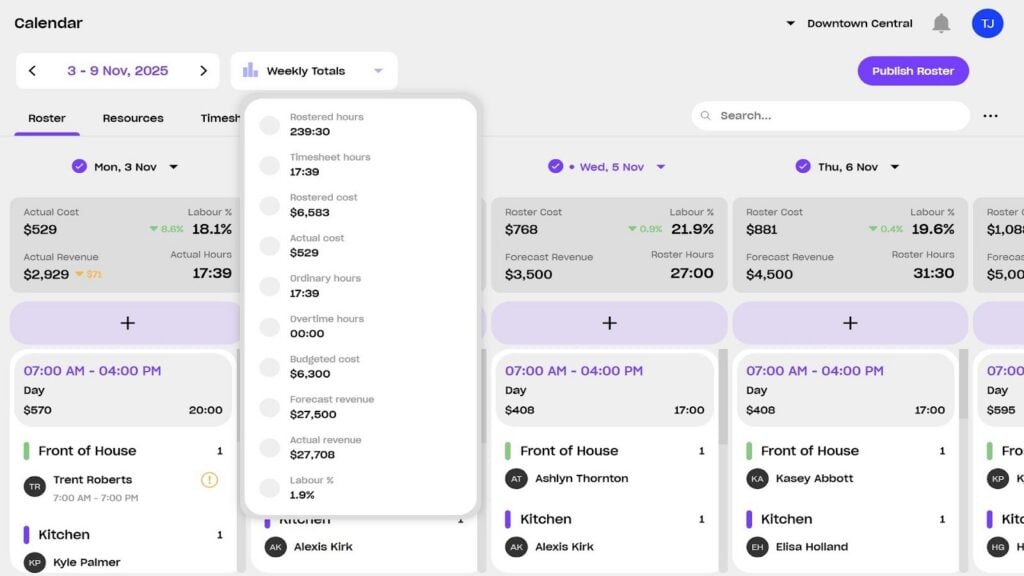Viewport: 1024px width, 576px height.
Task: Click the TJ profile avatar
Action: click(987, 23)
